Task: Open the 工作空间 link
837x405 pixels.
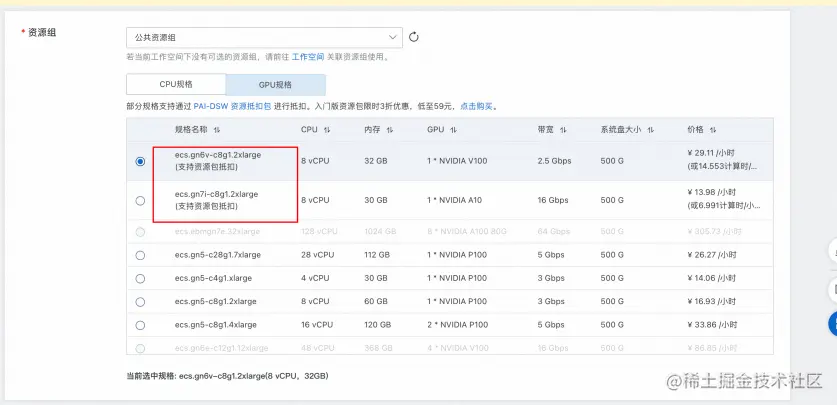Action: point(308,57)
